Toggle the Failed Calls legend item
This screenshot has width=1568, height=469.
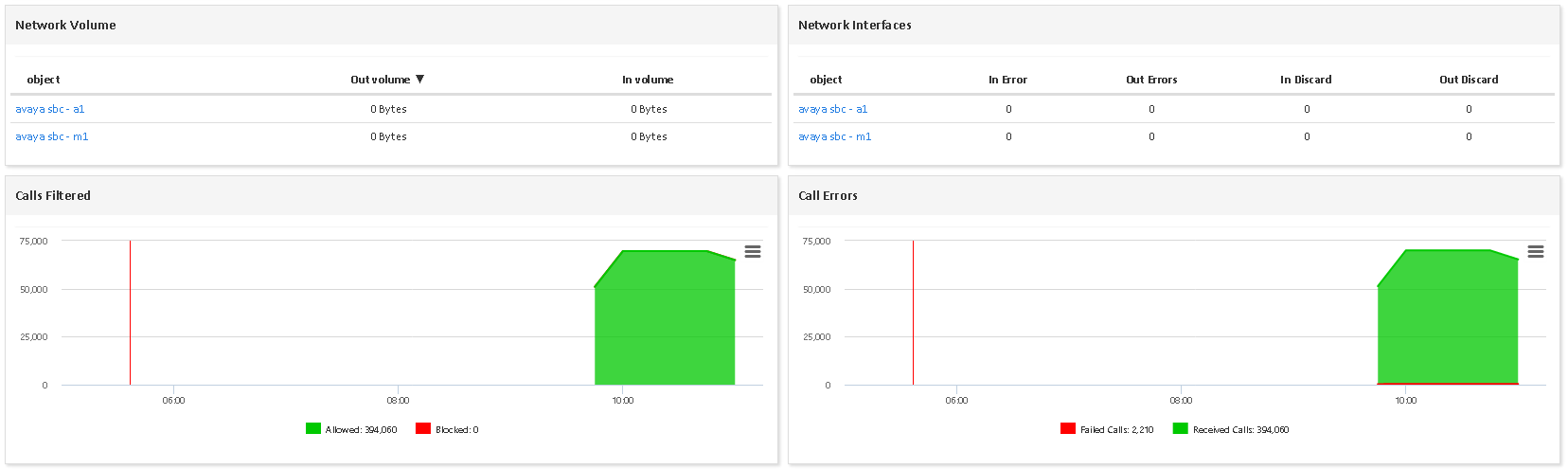pos(1116,430)
